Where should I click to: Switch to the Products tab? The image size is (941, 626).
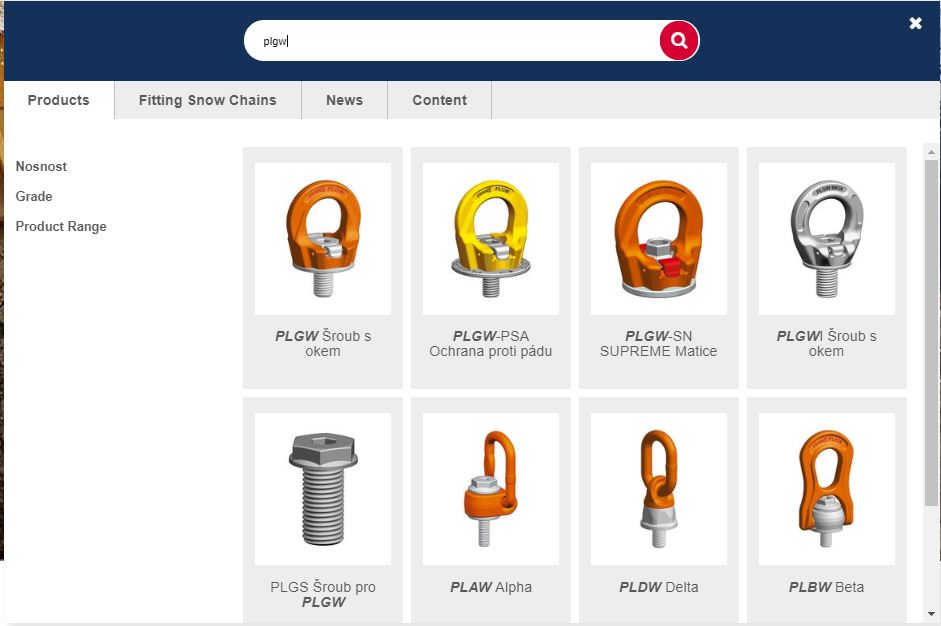58,100
